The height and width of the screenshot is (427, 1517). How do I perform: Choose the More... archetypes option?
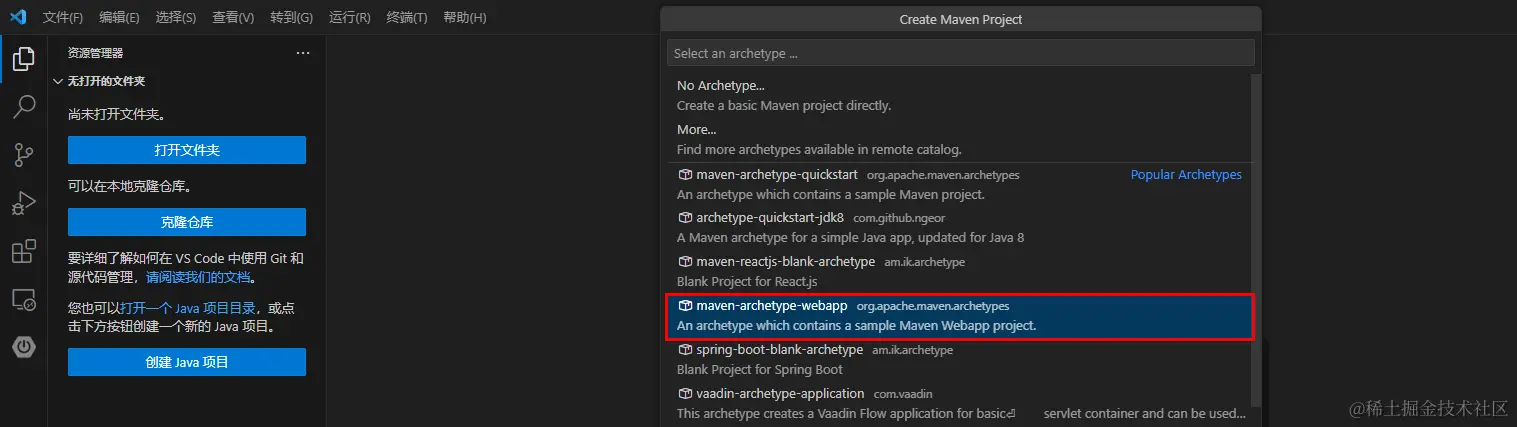tap(958, 139)
